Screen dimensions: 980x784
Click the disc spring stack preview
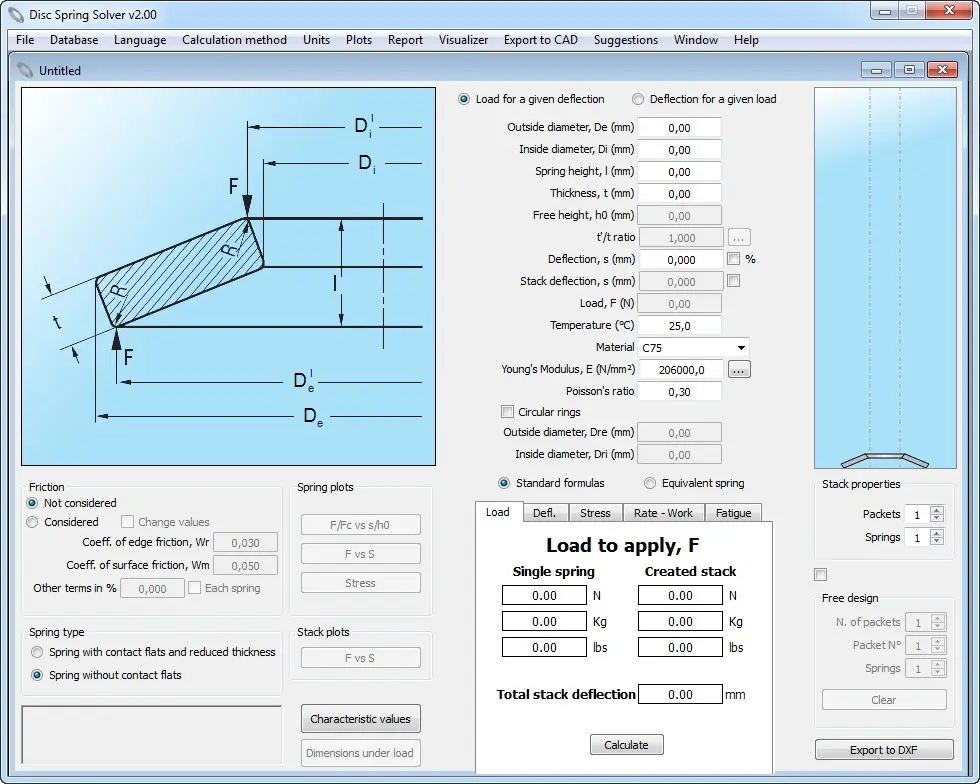871,278
